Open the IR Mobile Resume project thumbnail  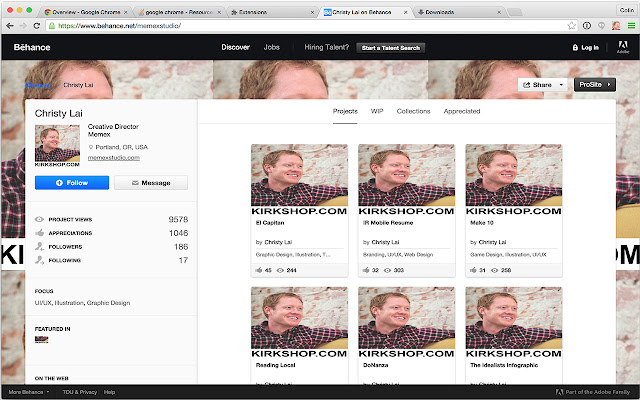[x=407, y=180]
